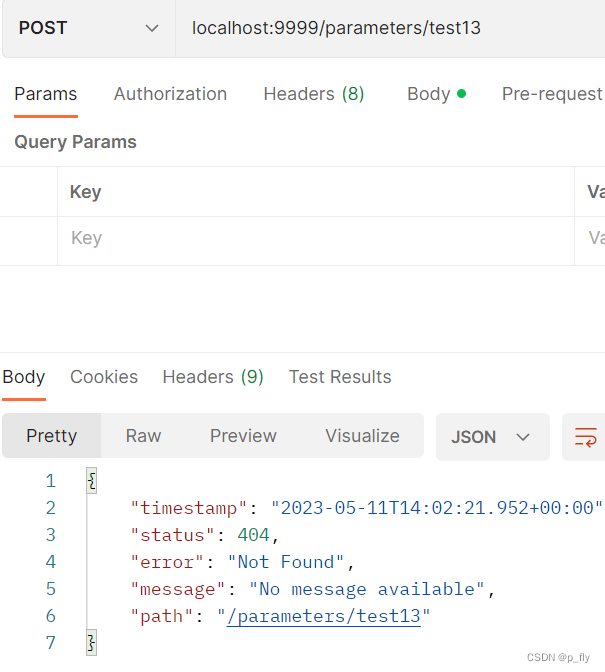
Task: View the response Headers (9) tab
Action: point(213,377)
